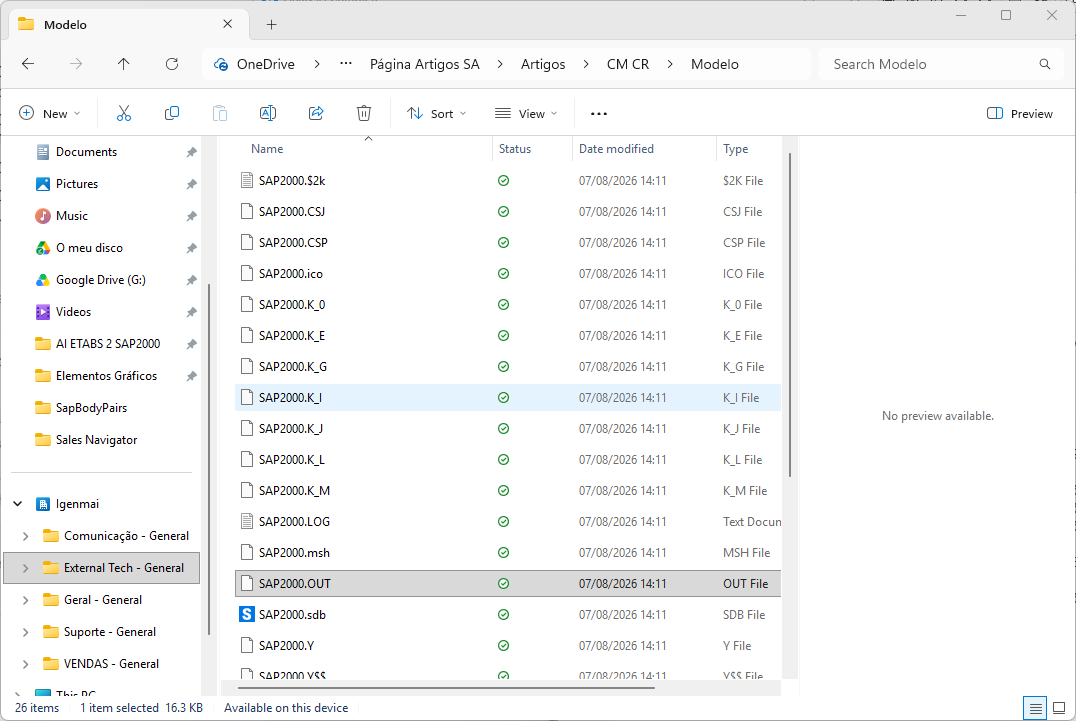Open SapBodyPairs folder in sidebar

pos(91,407)
